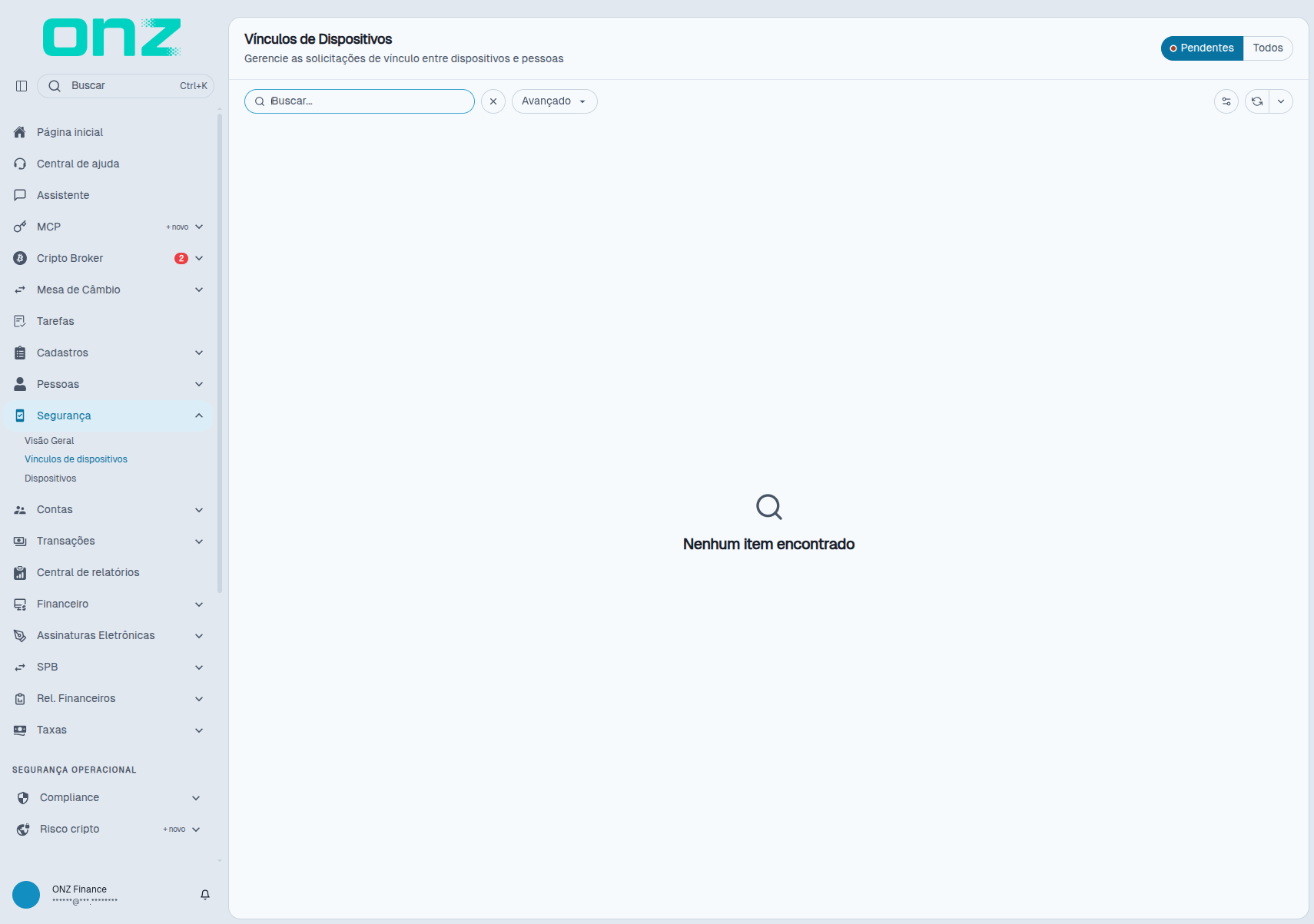Open the Dispositivos submenu item

(x=50, y=479)
